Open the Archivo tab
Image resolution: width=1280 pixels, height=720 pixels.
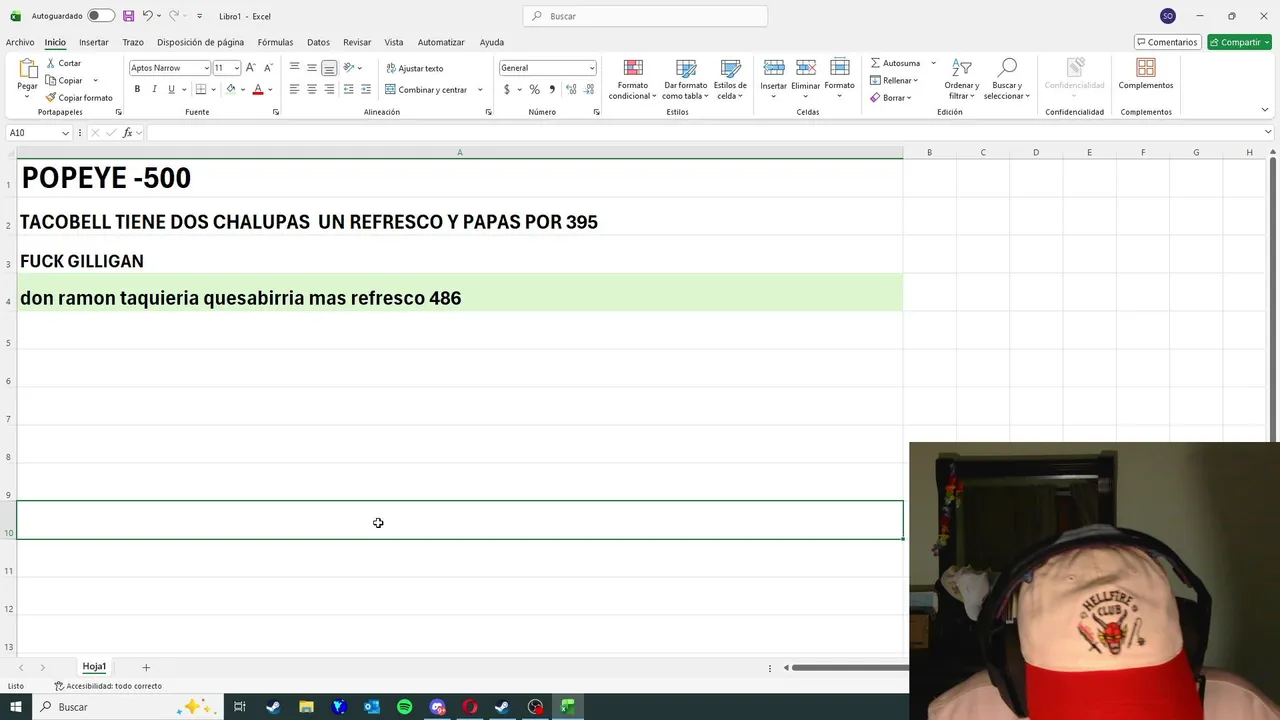[20, 42]
